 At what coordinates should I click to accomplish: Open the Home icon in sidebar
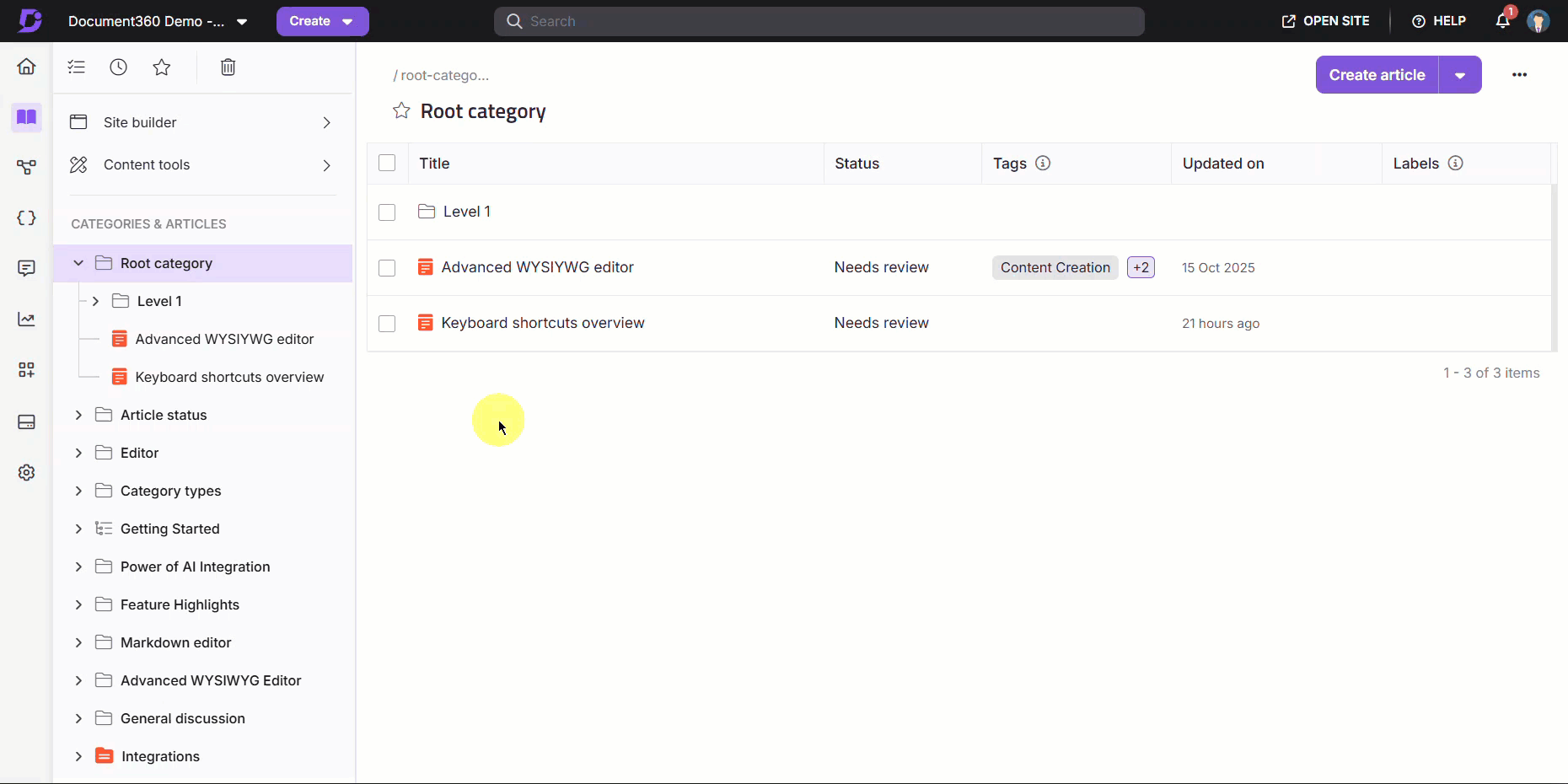pyautogui.click(x=27, y=67)
